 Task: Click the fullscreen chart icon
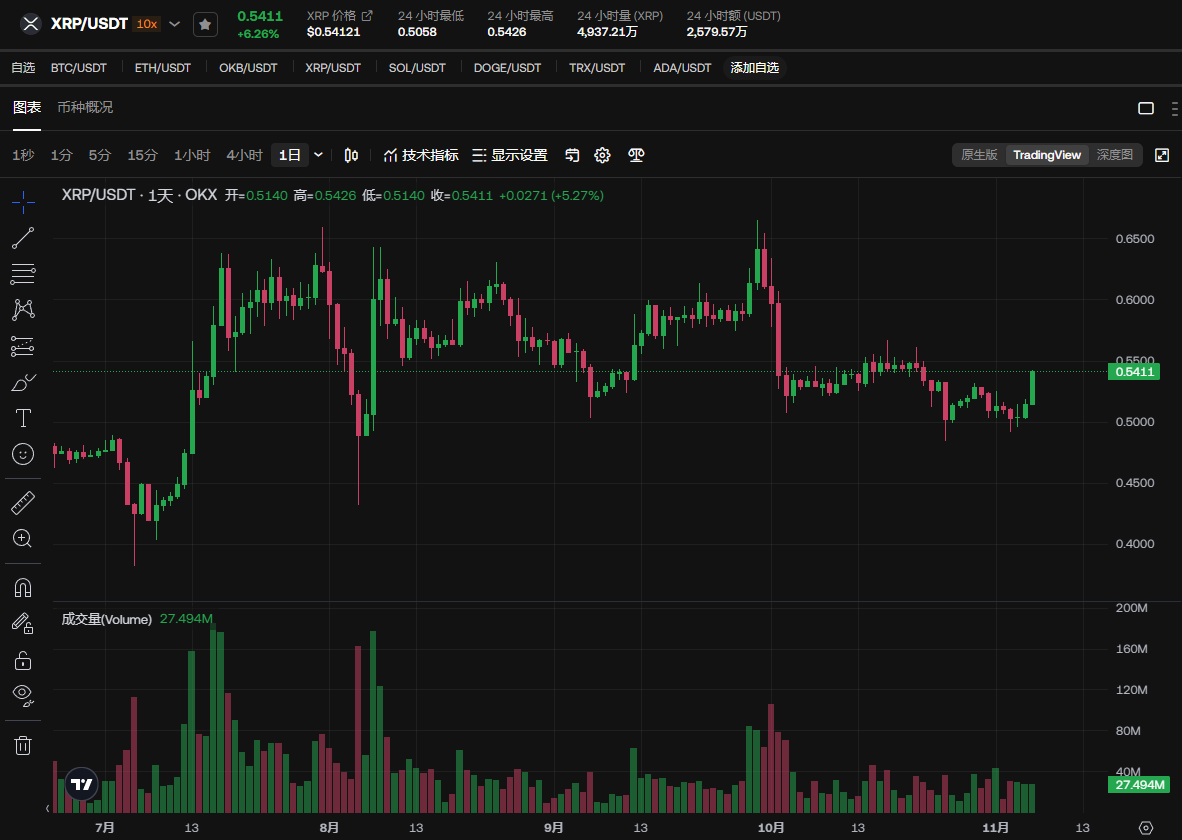pyautogui.click(x=1161, y=155)
